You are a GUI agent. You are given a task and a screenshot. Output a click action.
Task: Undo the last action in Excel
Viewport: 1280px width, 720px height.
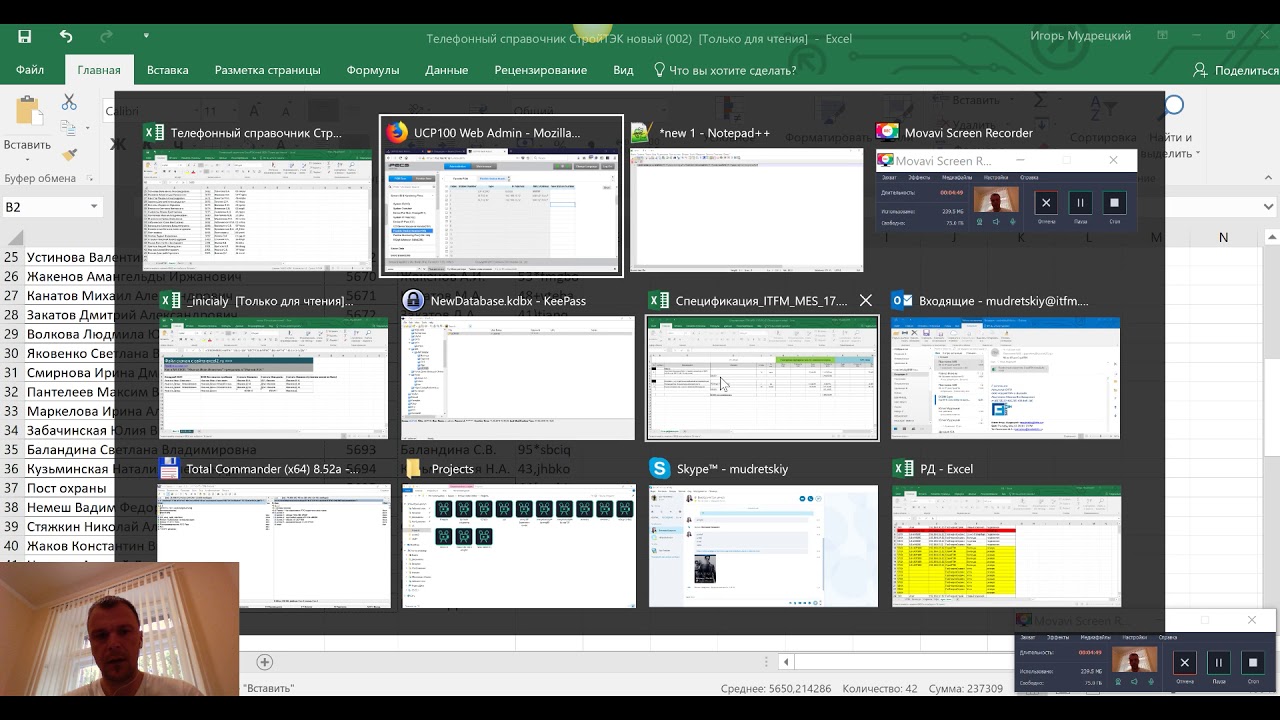66,37
